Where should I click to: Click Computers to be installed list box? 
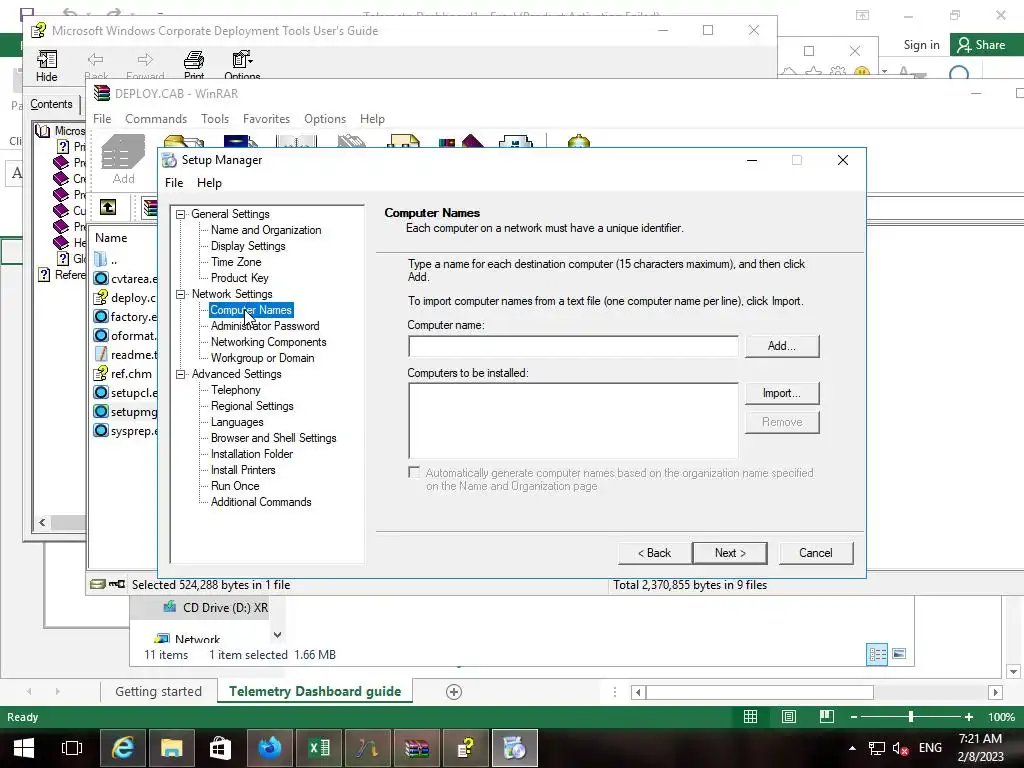(x=573, y=421)
